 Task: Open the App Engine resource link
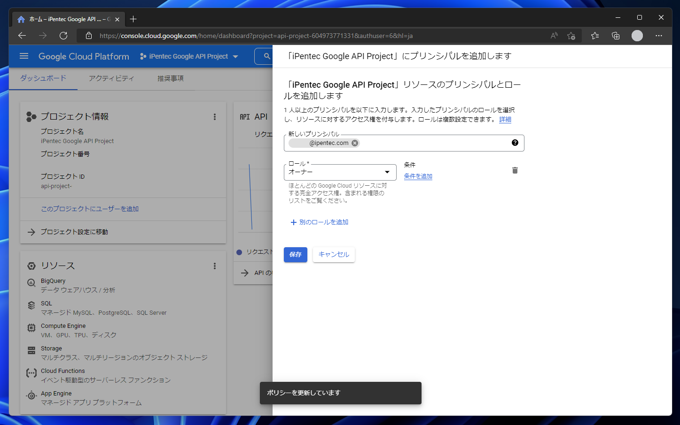point(56,394)
